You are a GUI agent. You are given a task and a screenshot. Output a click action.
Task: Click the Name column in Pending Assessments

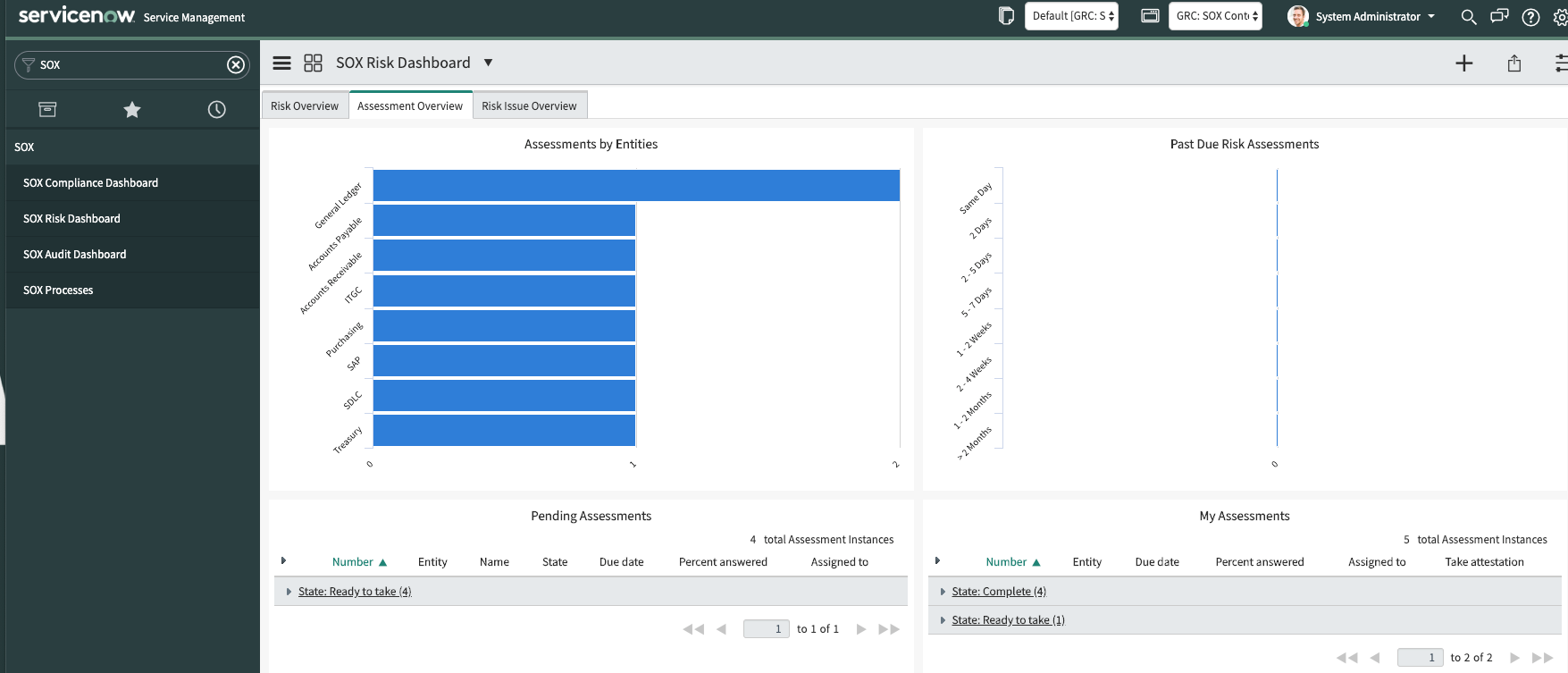[494, 562]
